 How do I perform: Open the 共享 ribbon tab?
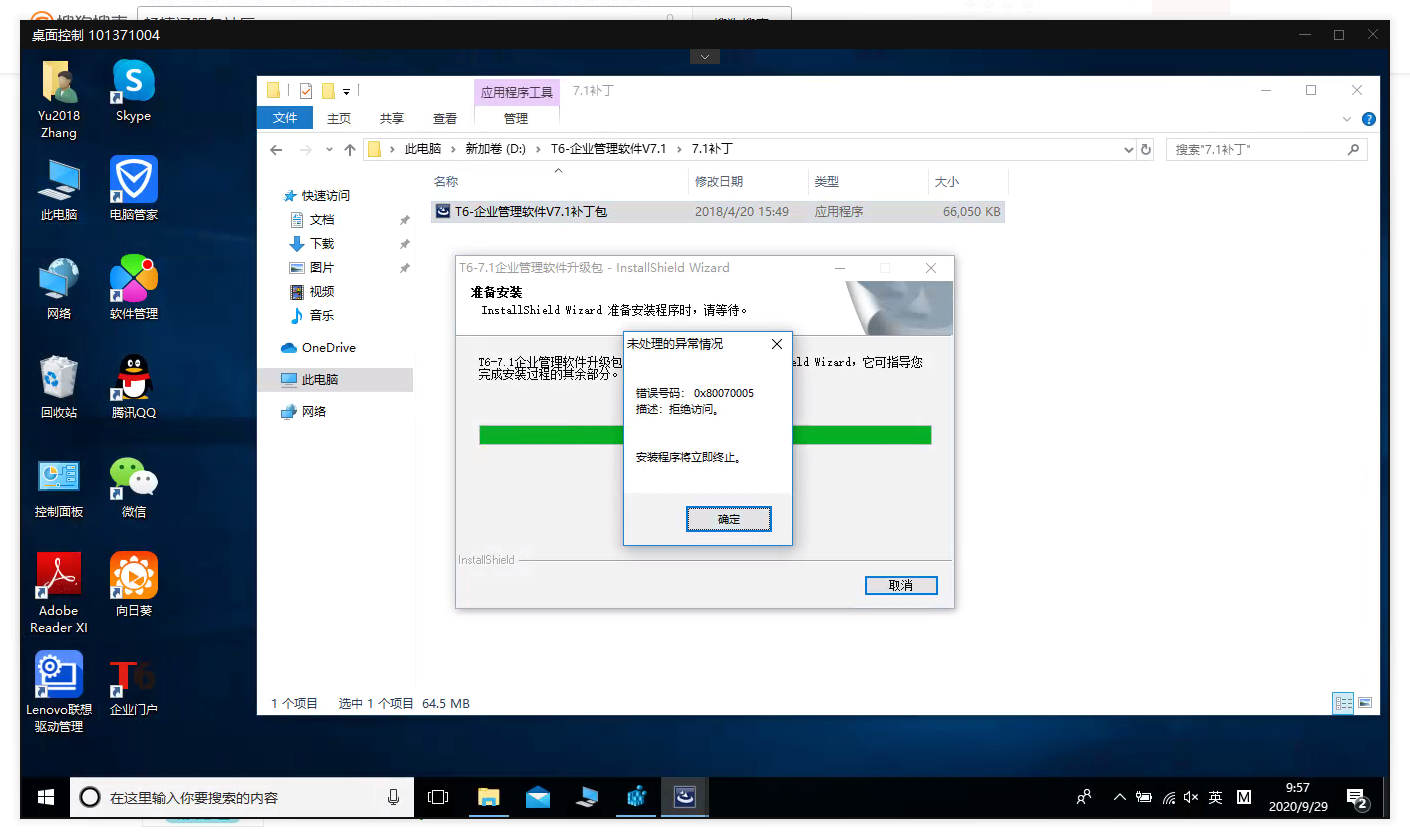[x=392, y=118]
